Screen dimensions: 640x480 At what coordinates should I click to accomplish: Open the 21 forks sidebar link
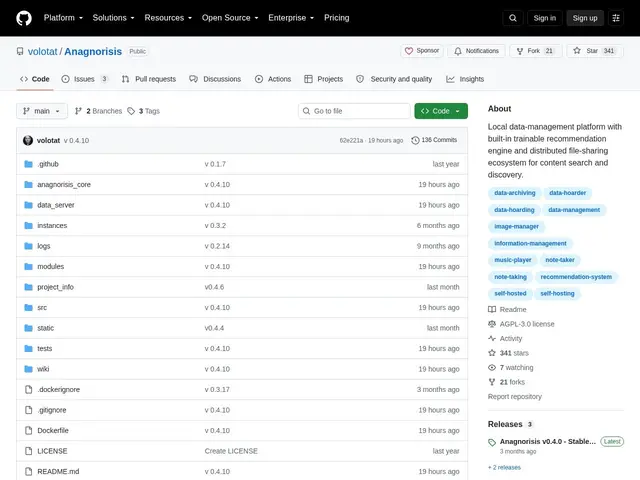[x=507, y=382]
